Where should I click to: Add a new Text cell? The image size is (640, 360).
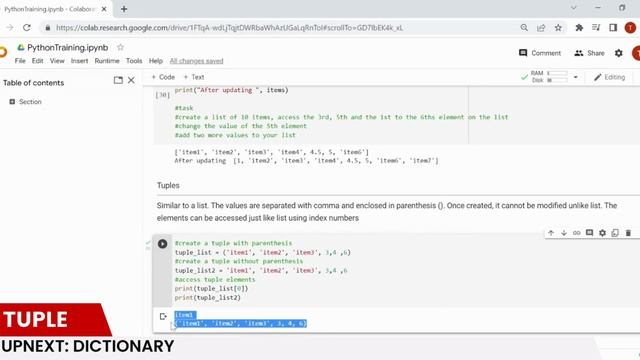click(x=194, y=77)
